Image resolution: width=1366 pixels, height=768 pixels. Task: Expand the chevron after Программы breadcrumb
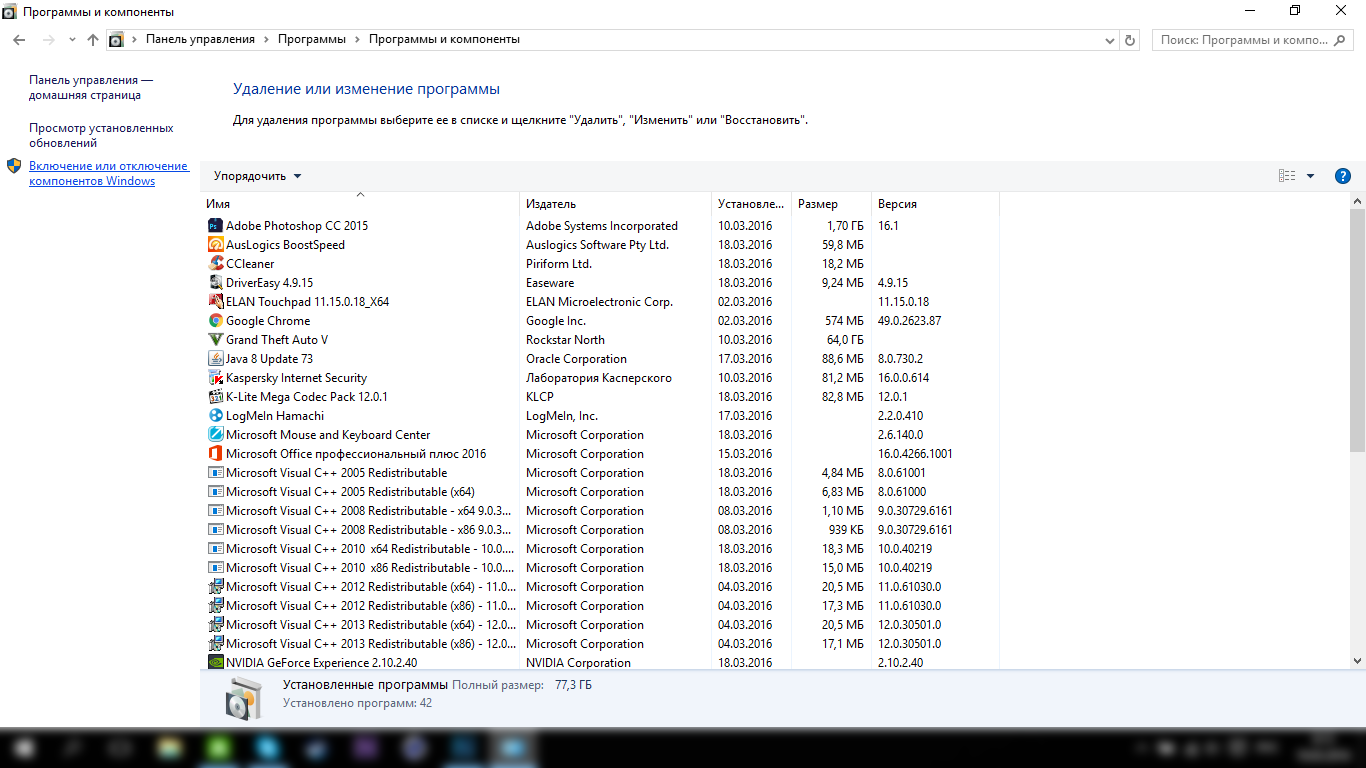tap(357, 40)
